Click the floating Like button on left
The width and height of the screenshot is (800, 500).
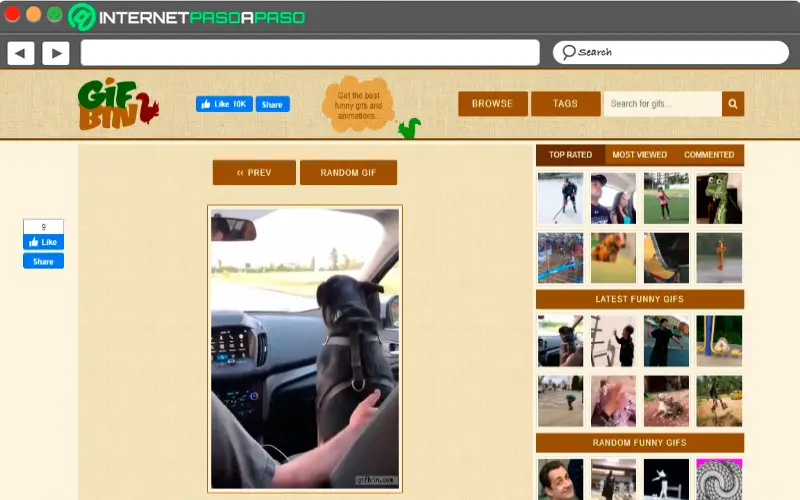43,242
